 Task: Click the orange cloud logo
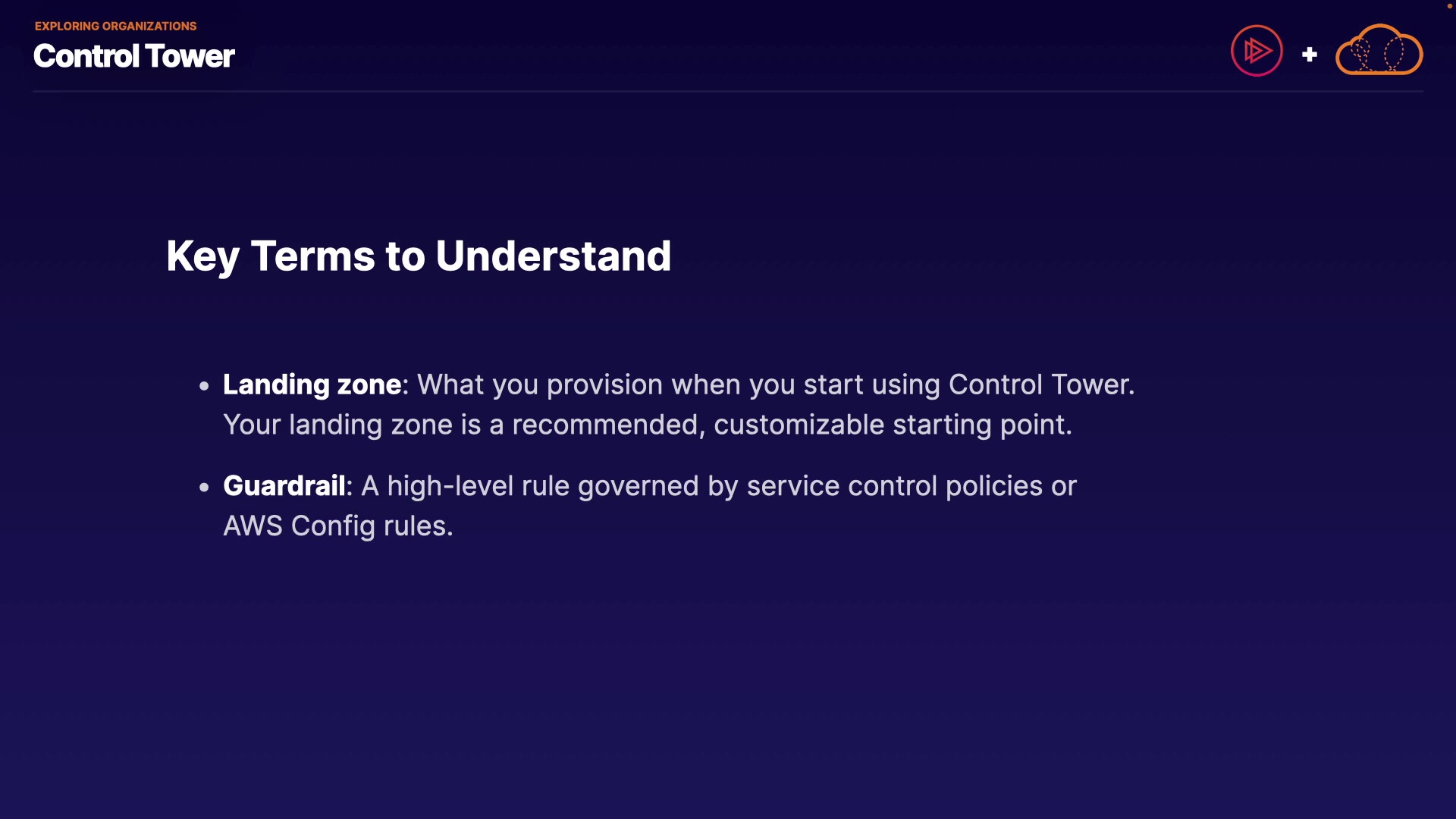[1379, 51]
